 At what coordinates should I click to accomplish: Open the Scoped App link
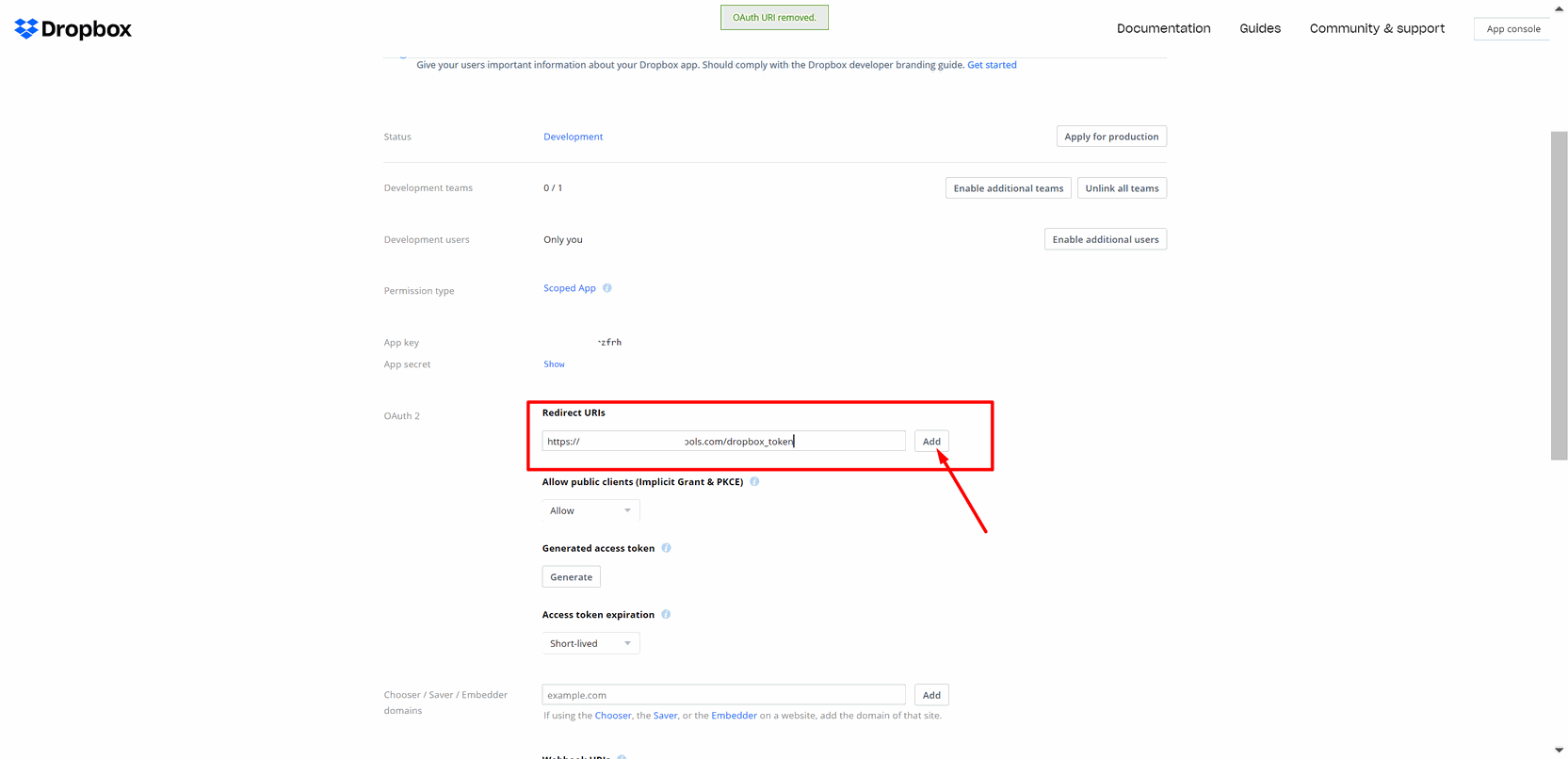point(570,288)
